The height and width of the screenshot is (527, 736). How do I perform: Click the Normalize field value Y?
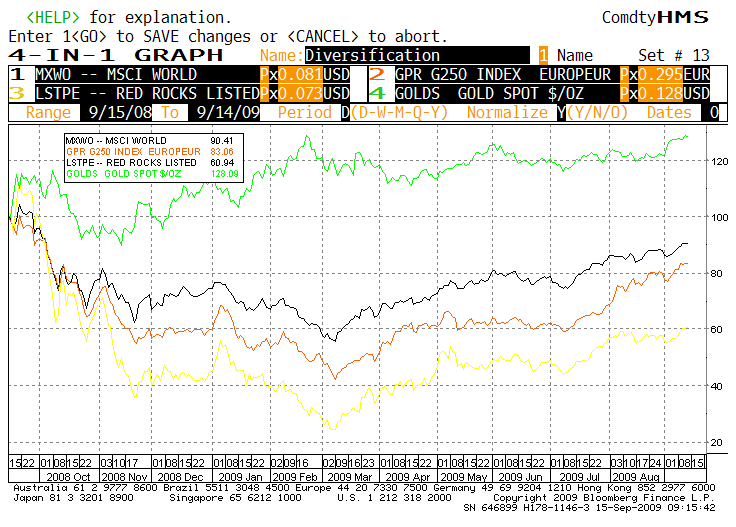561,113
